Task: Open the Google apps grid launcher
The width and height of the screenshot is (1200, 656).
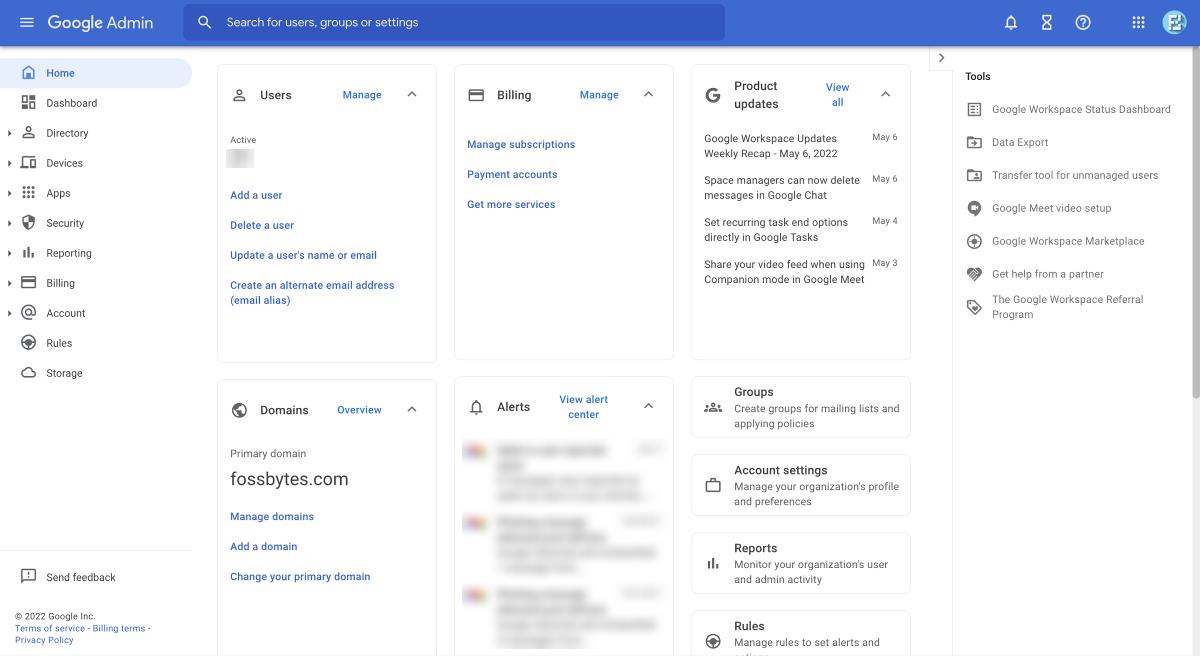Action: [x=1138, y=22]
